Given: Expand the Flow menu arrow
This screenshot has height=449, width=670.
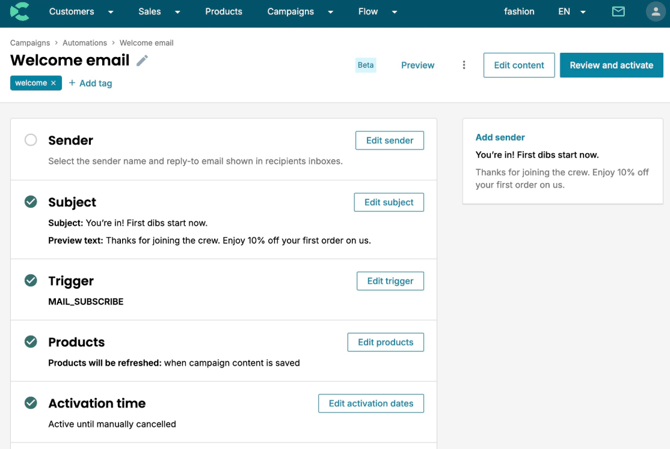Looking at the screenshot, I should click(x=394, y=12).
